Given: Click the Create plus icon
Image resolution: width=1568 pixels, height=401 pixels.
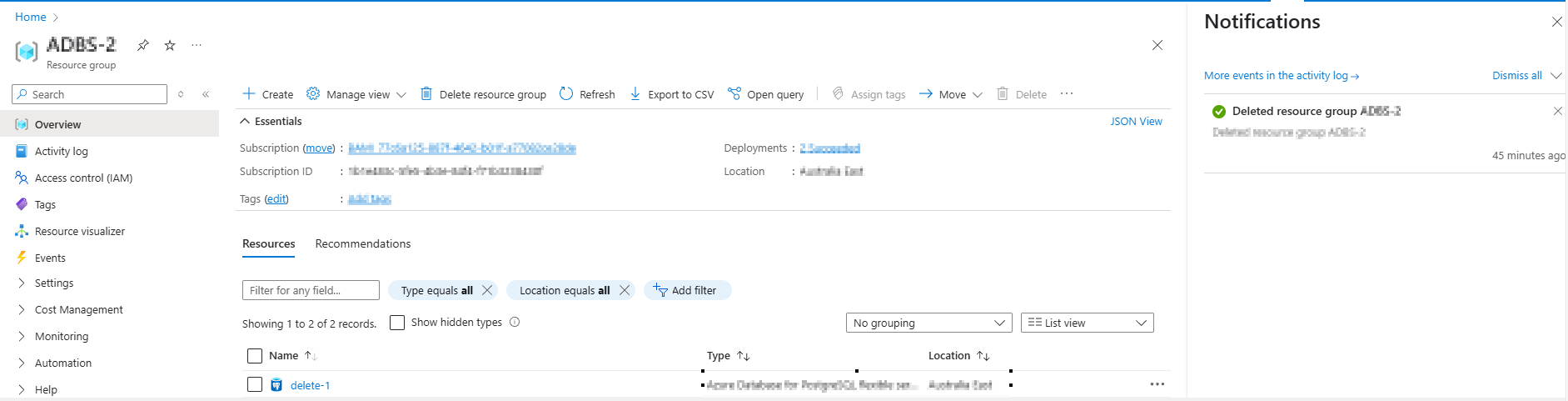Looking at the screenshot, I should tap(248, 93).
